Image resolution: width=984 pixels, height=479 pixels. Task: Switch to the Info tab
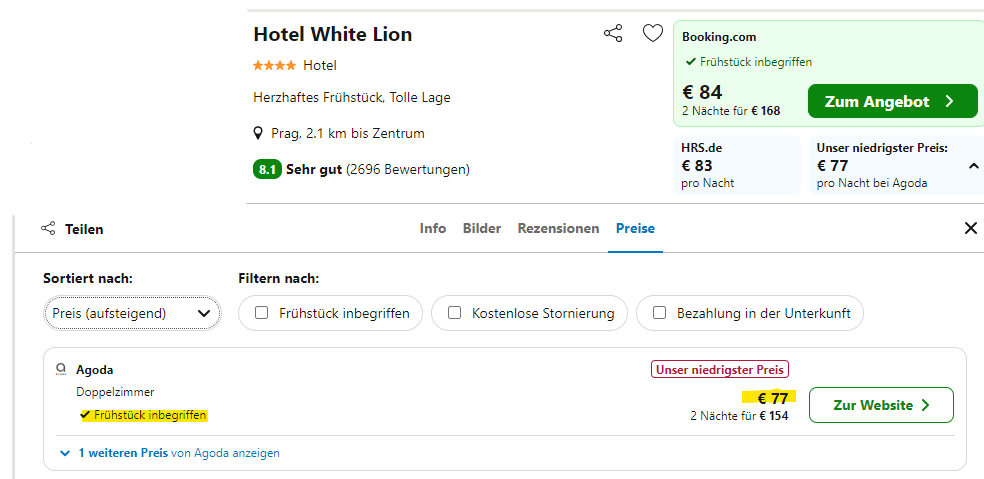pyautogui.click(x=433, y=229)
